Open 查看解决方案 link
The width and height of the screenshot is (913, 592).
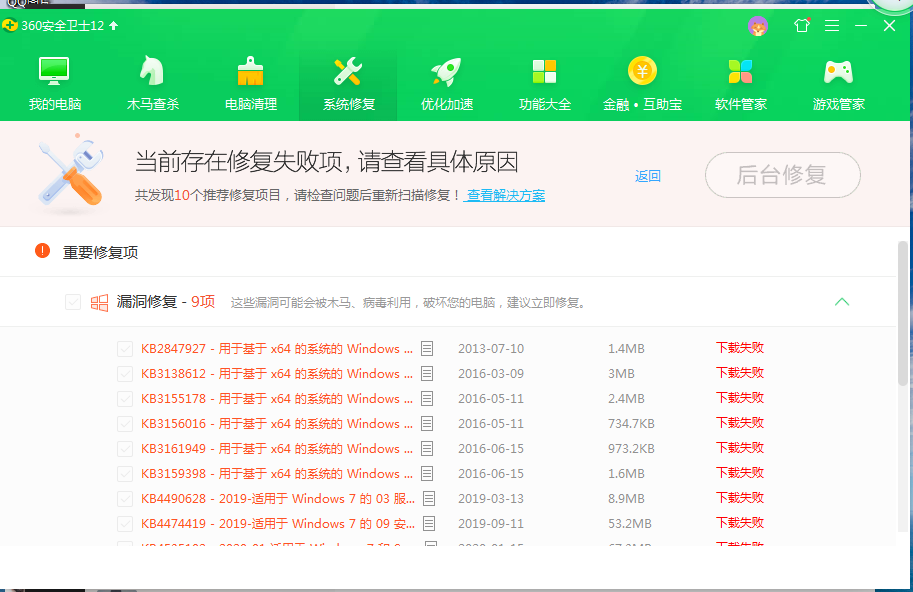[x=504, y=196]
